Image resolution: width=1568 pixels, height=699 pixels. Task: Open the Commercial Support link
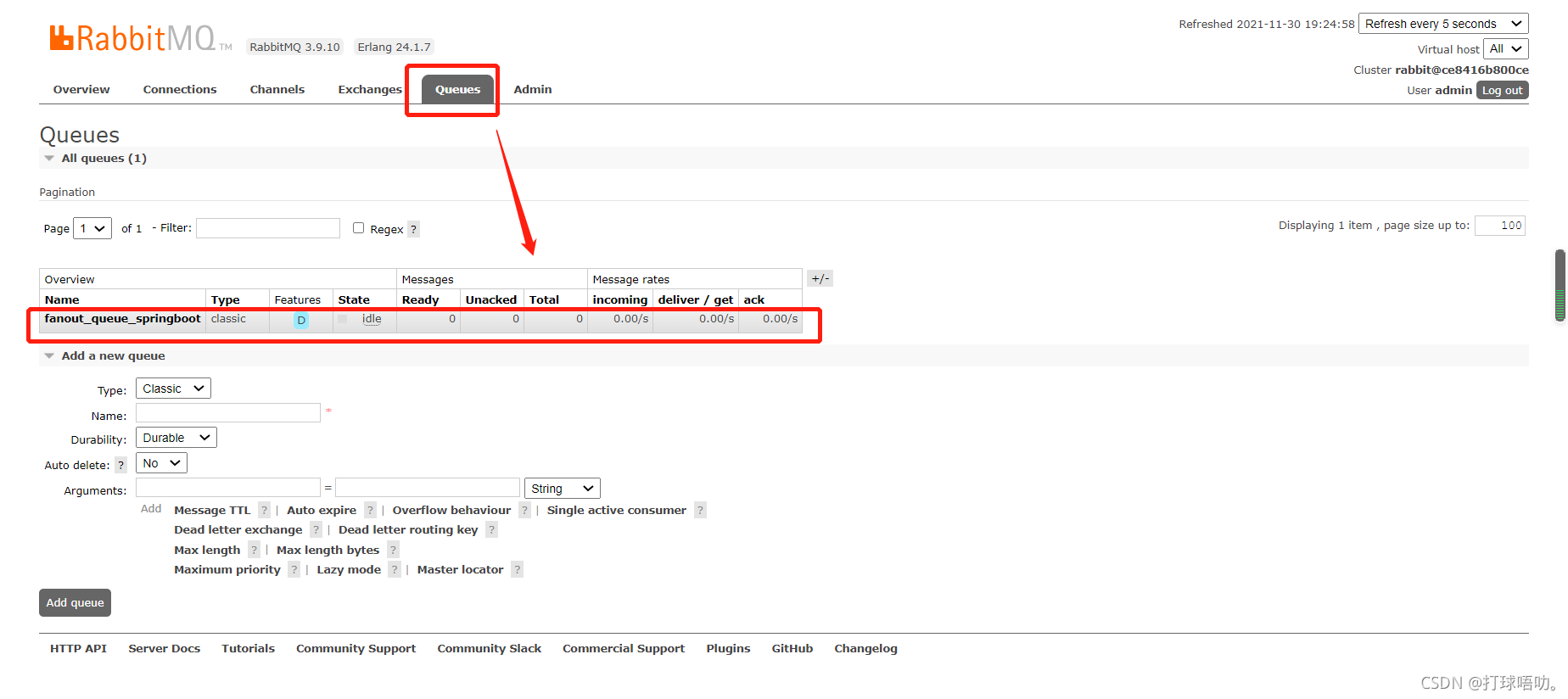[x=624, y=648]
